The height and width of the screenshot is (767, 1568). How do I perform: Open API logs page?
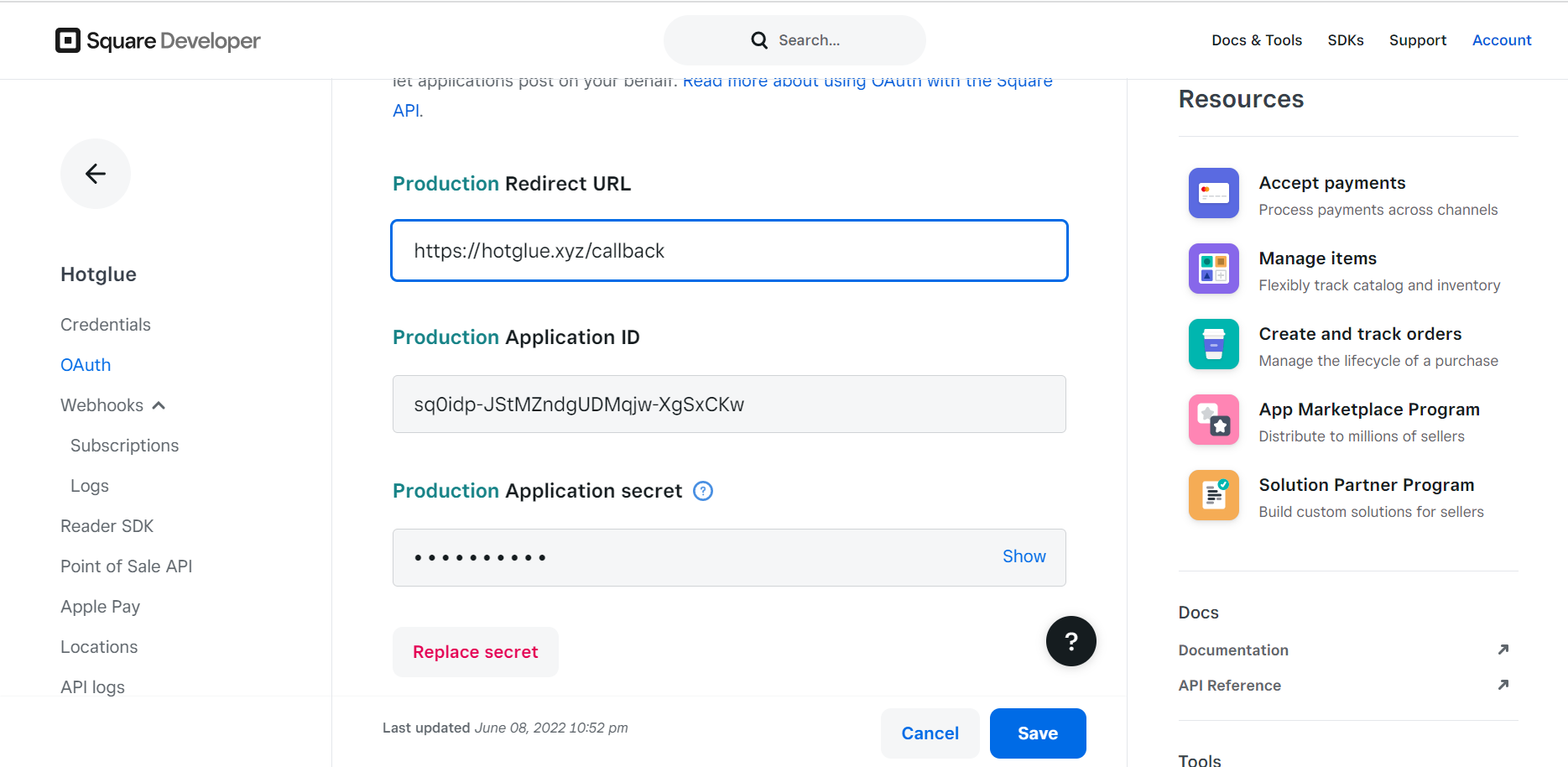pos(92,687)
